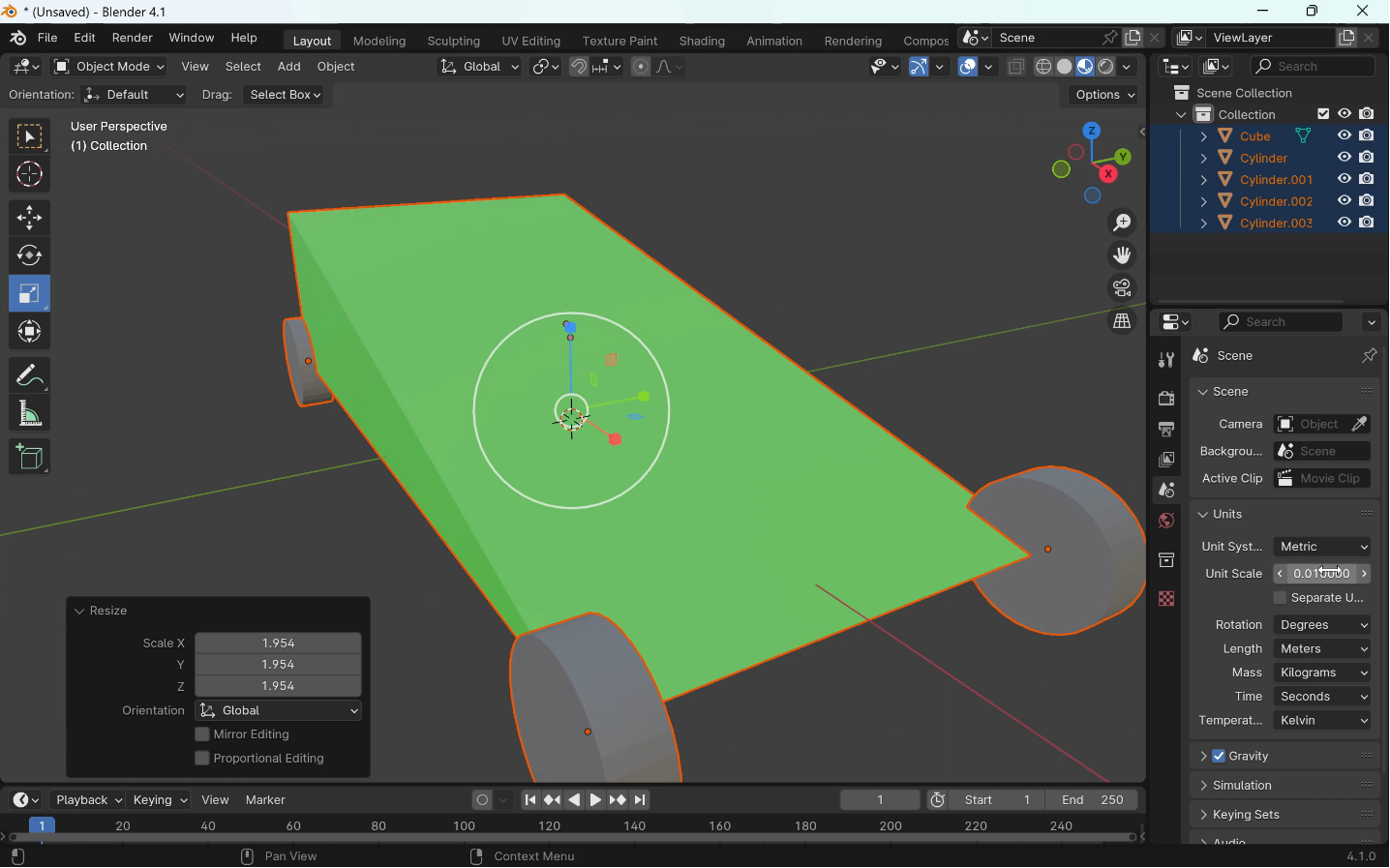Image resolution: width=1390 pixels, height=868 pixels.
Task: Open the Keying popover
Action: pyautogui.click(x=160, y=801)
